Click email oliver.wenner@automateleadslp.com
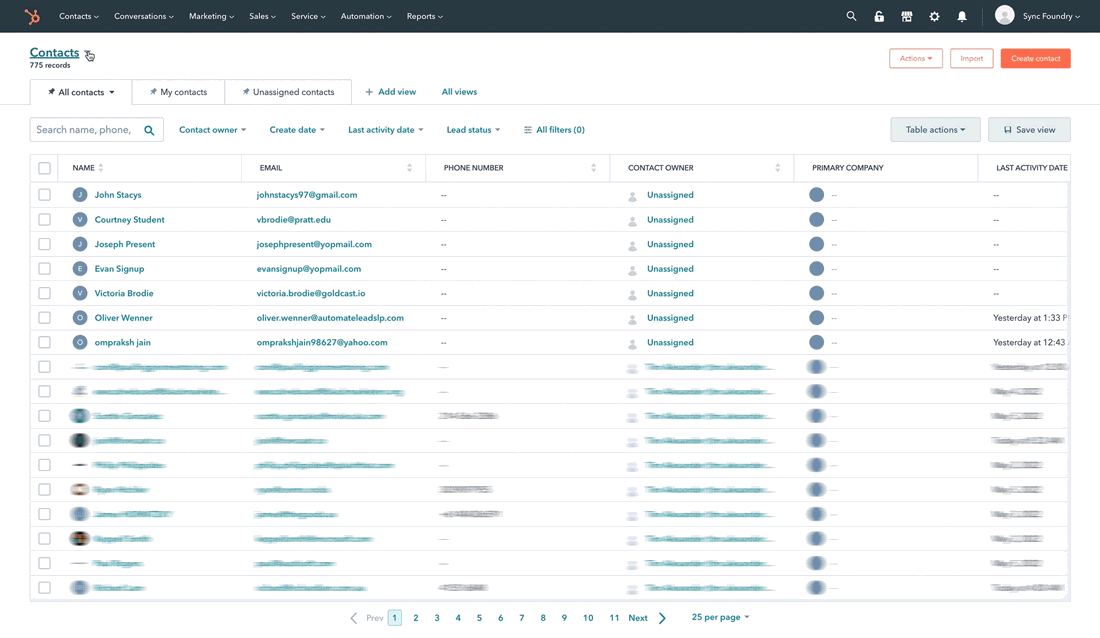This screenshot has width=1100, height=638. (x=330, y=318)
